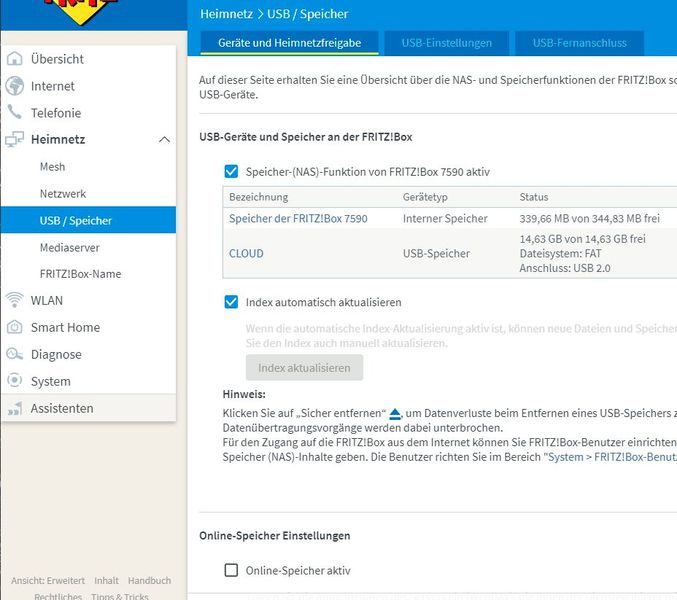Click the Smart Home icon
The height and width of the screenshot is (600, 677).
(15, 327)
